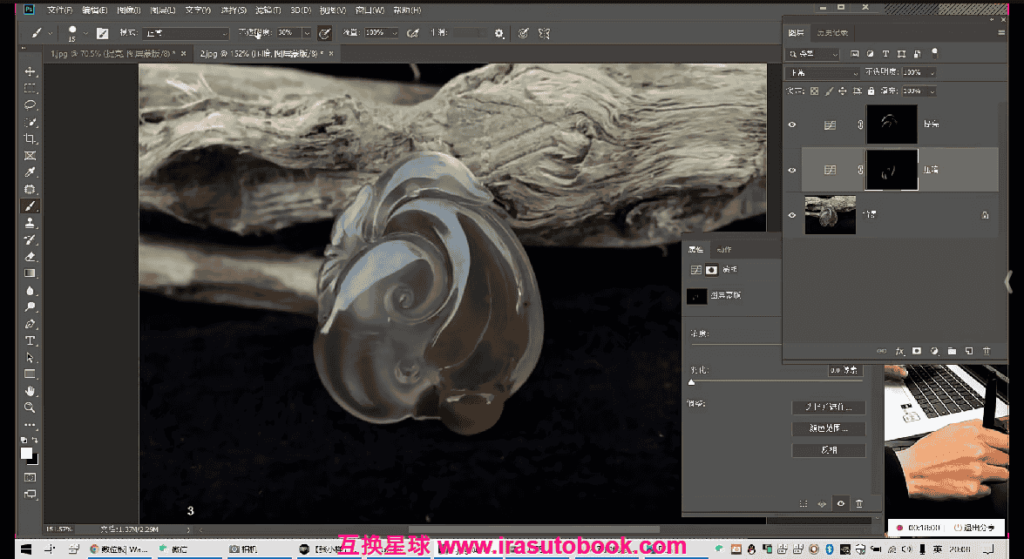Switch to the 1.jpg document tab
1024x559 pixels.
tap(111, 54)
